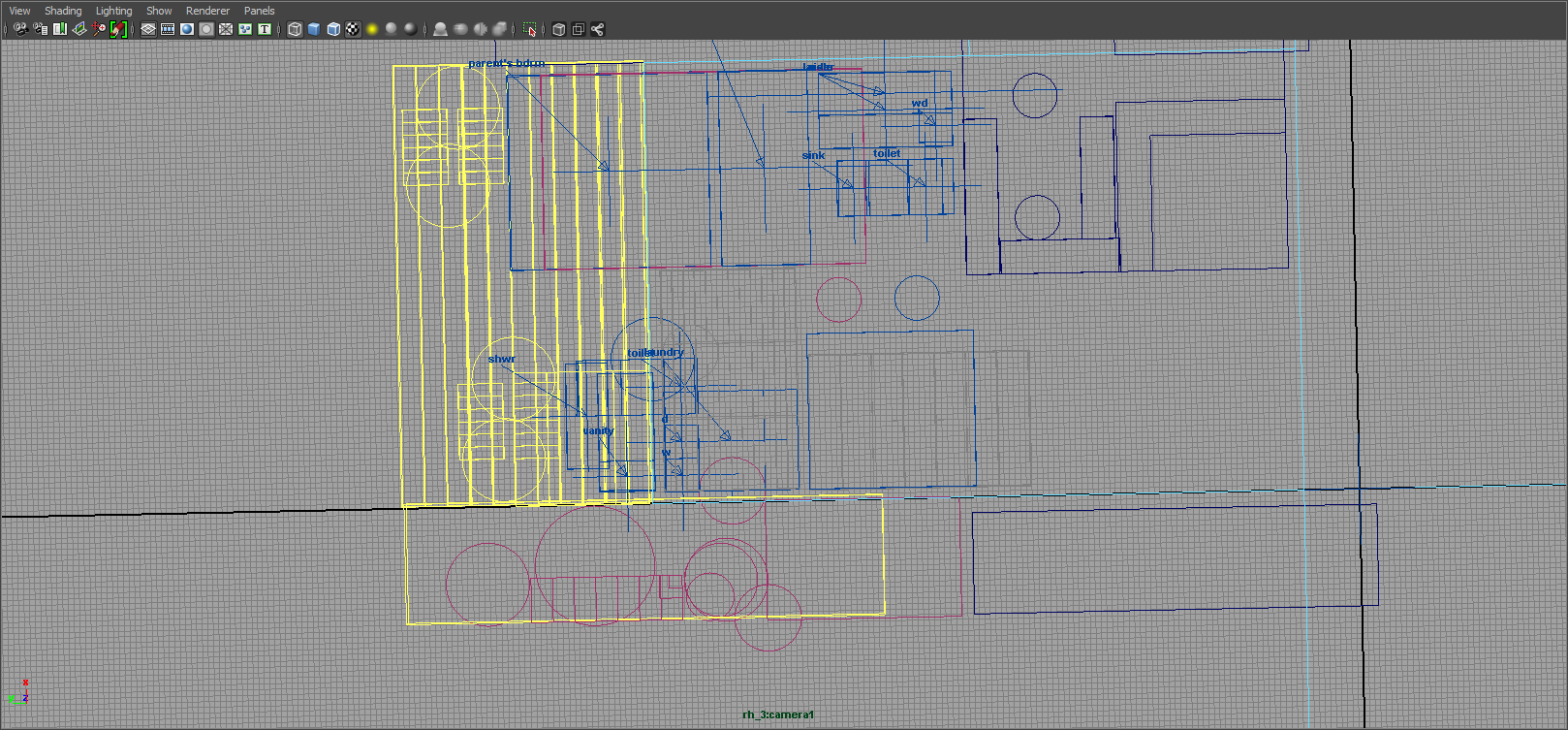Viewport: 1568px width, 730px height.
Task: Click the X-Ray cube icon
Action: pos(559,29)
